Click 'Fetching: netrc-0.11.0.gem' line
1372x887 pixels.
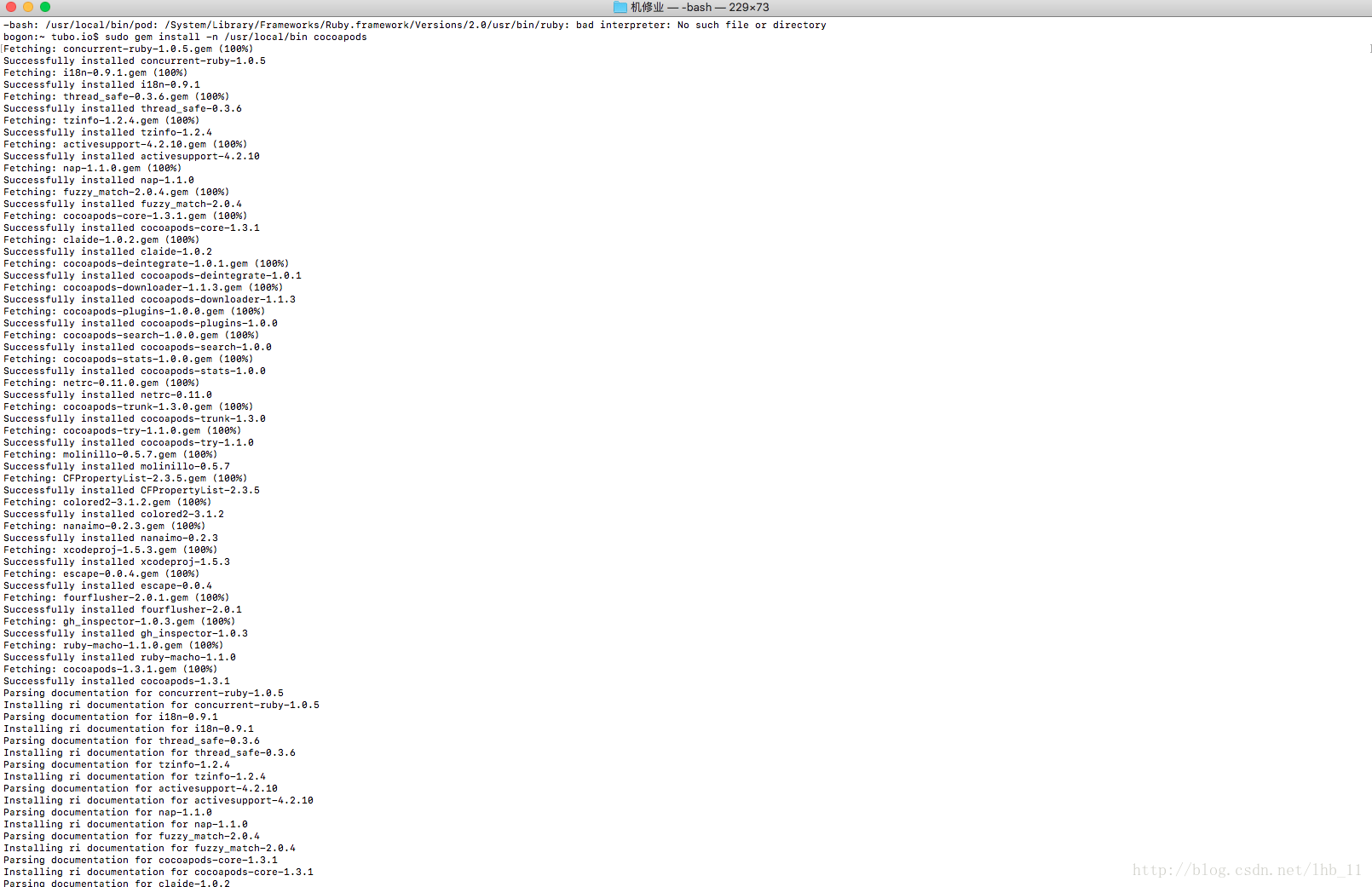[101, 383]
